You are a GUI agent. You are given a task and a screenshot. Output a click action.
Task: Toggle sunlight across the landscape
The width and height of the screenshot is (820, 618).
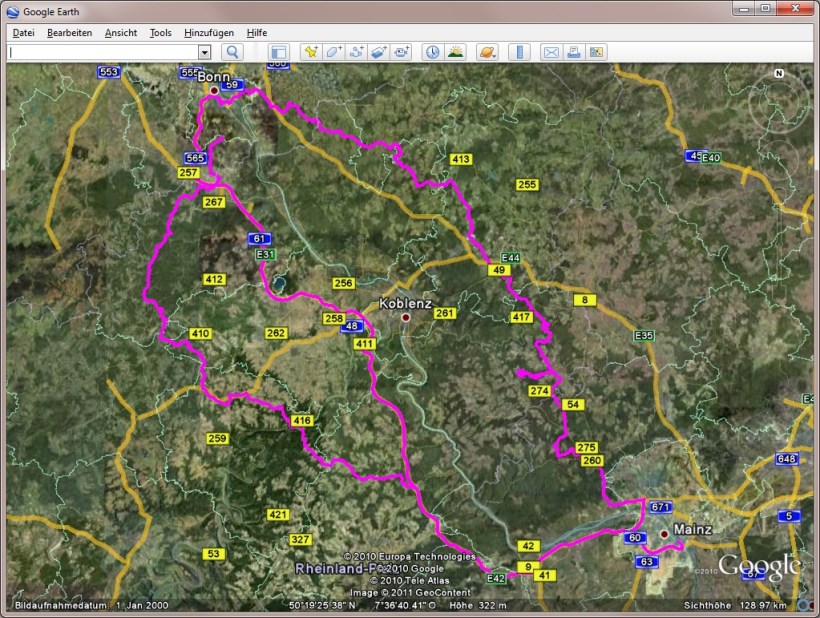pyautogui.click(x=455, y=52)
